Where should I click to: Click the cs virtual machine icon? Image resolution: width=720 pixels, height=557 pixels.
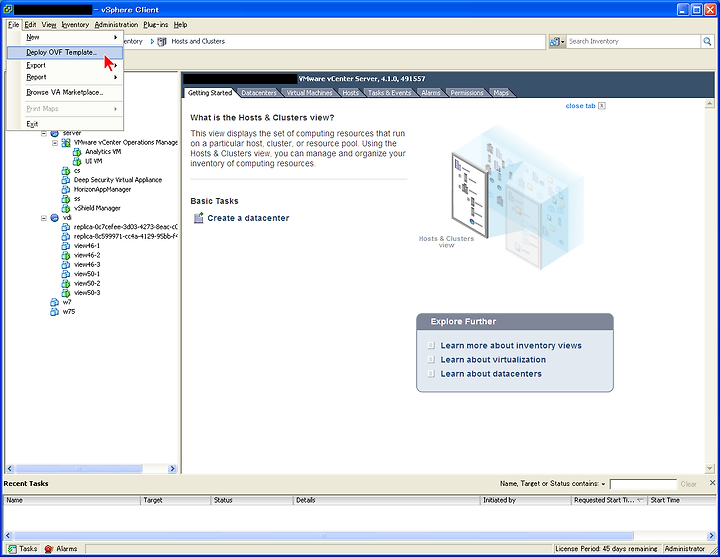click(x=66, y=171)
